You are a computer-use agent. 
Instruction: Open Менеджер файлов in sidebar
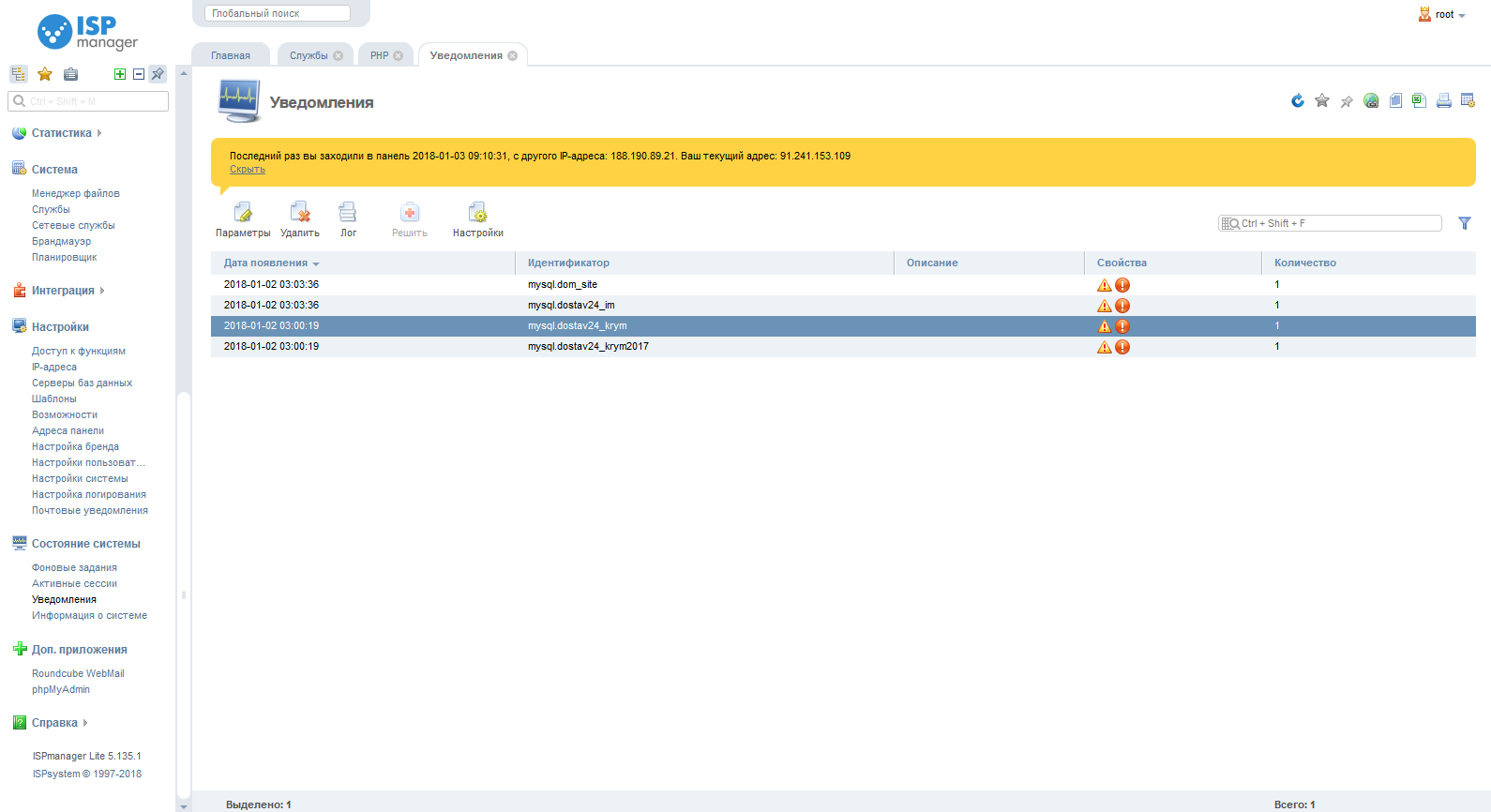click(76, 194)
